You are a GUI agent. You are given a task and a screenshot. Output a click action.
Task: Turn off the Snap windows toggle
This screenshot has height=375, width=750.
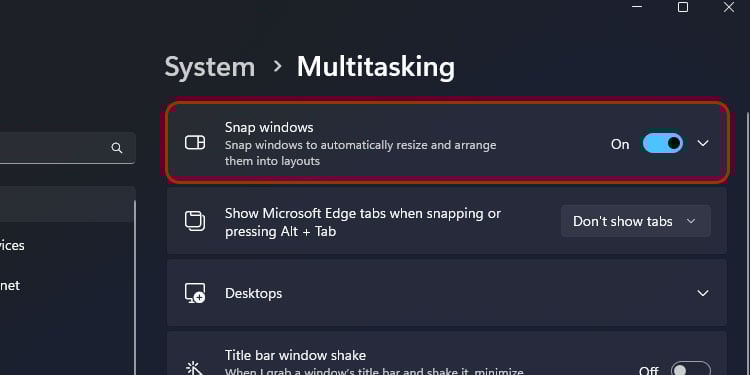662,143
